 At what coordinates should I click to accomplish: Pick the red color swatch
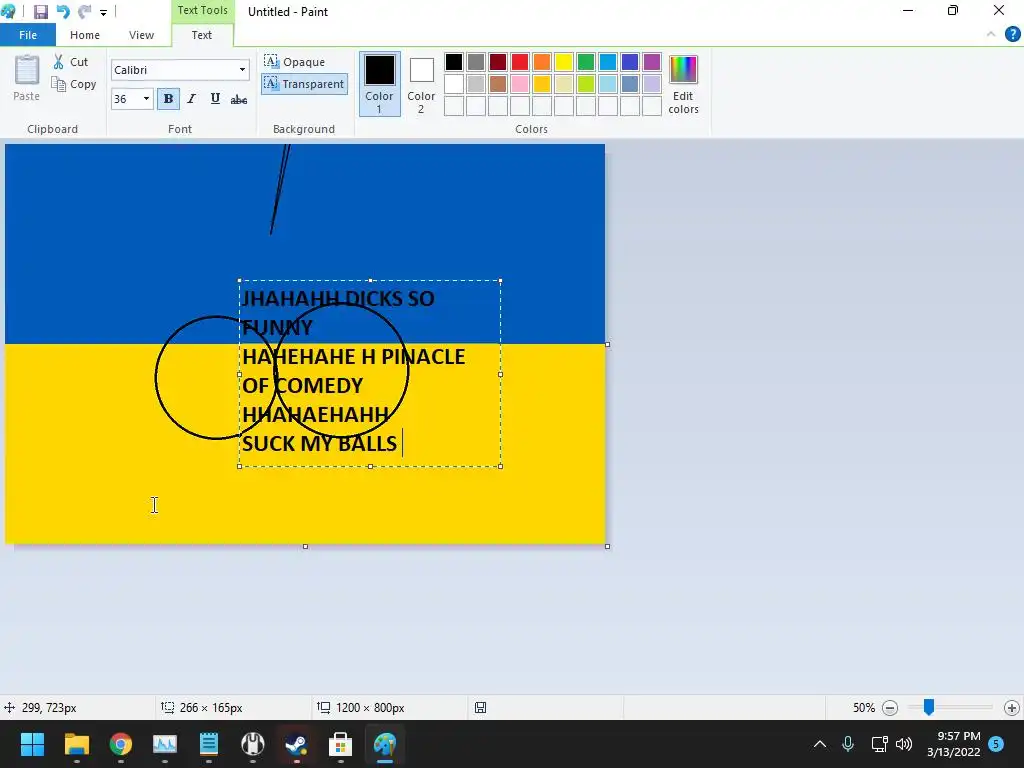(x=520, y=62)
